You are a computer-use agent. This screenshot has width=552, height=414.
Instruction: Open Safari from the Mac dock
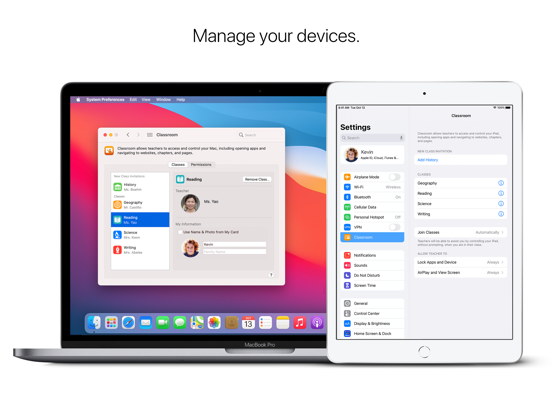click(x=128, y=322)
